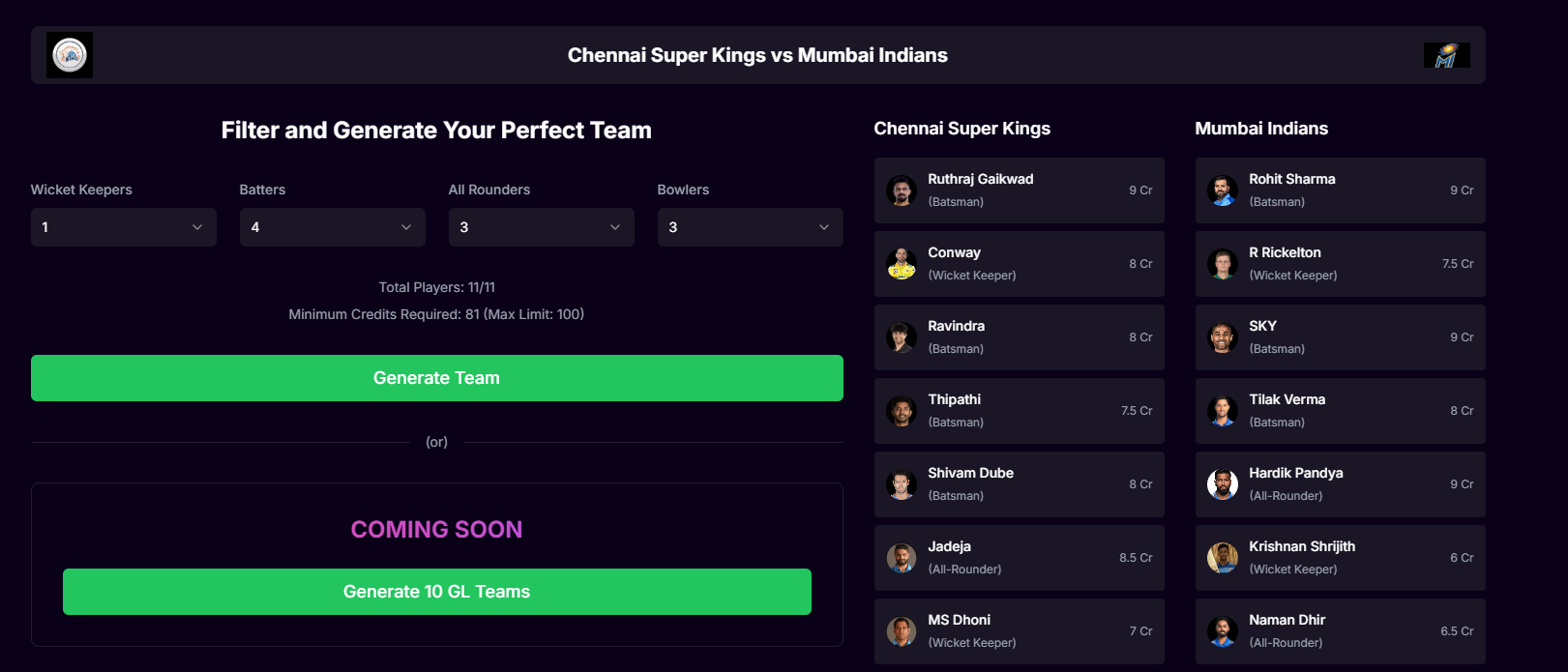
Task: Click R Rickelton's 7.5 Cr credit value
Action: coord(1458,264)
